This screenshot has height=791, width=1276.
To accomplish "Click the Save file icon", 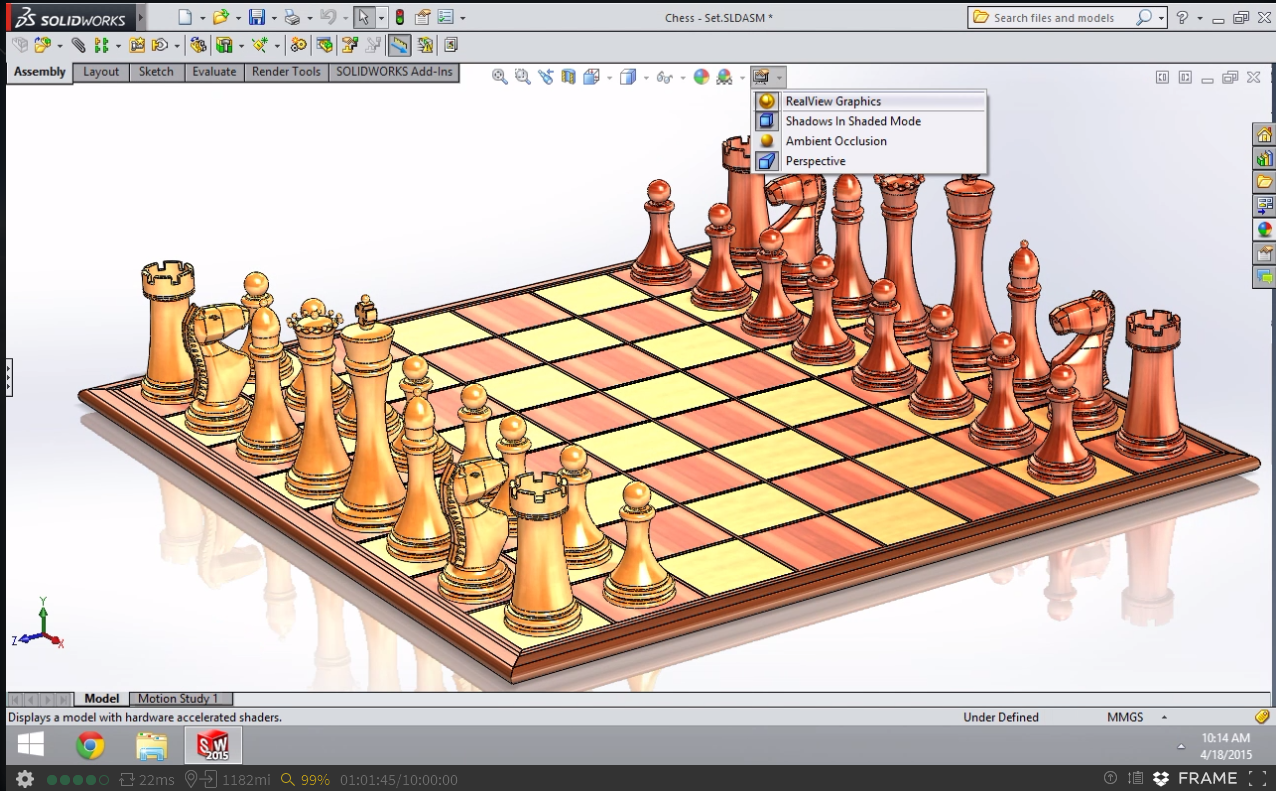I will pyautogui.click(x=257, y=17).
